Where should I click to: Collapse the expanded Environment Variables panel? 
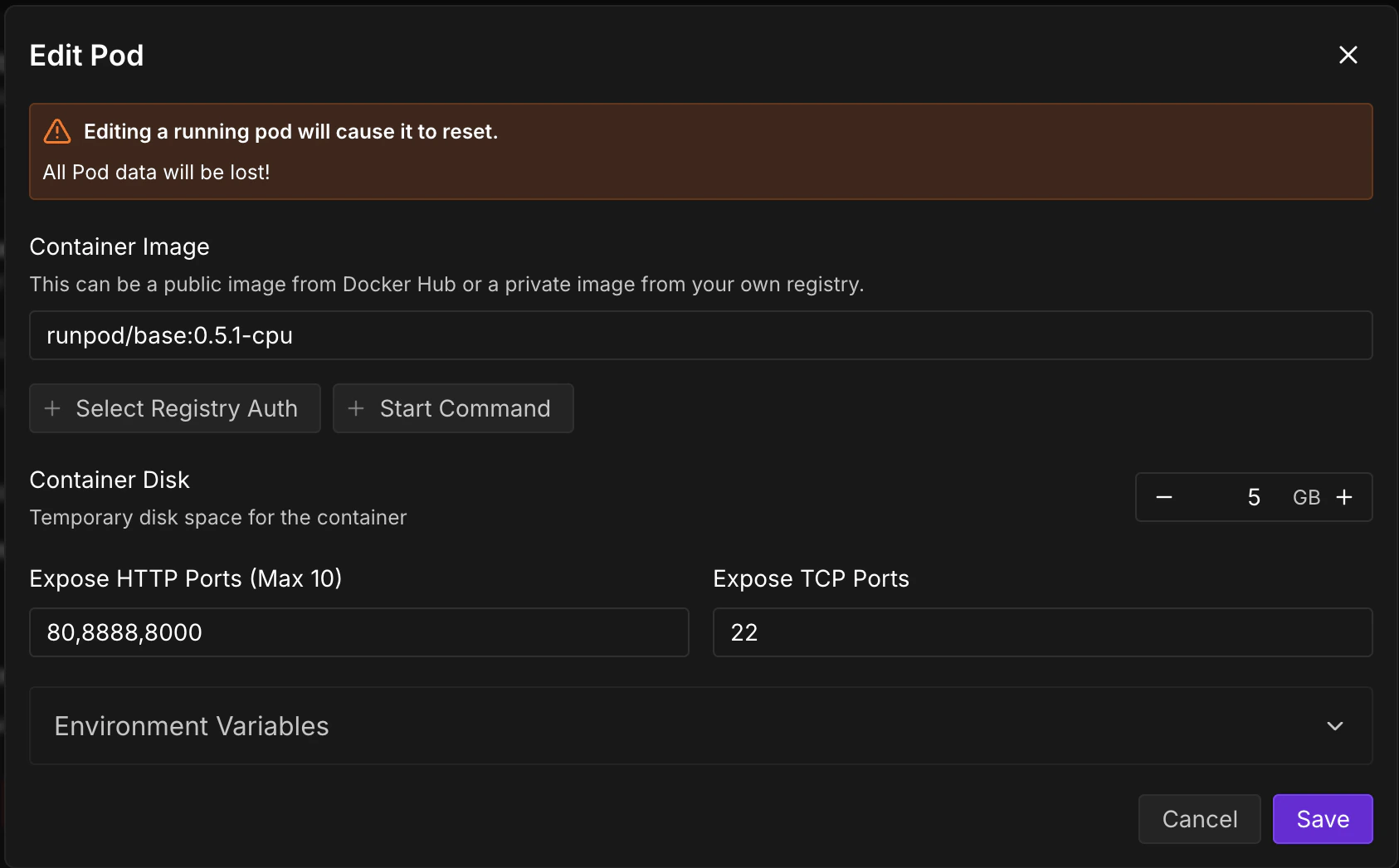(1334, 725)
